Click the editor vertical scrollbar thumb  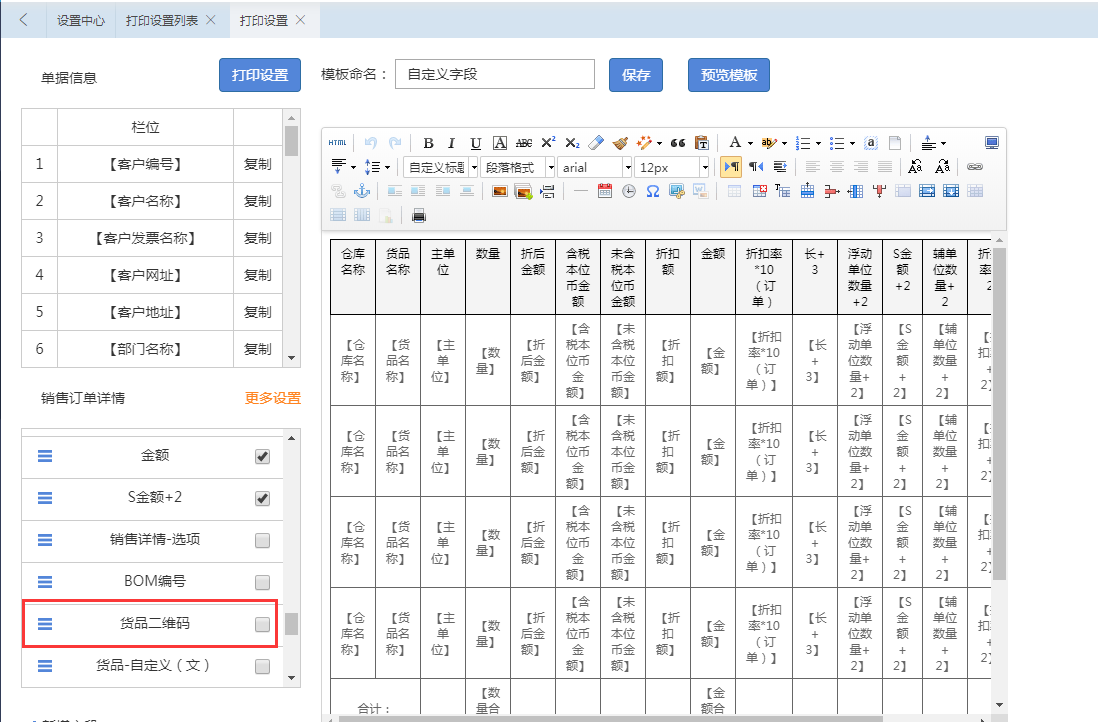(x=999, y=413)
